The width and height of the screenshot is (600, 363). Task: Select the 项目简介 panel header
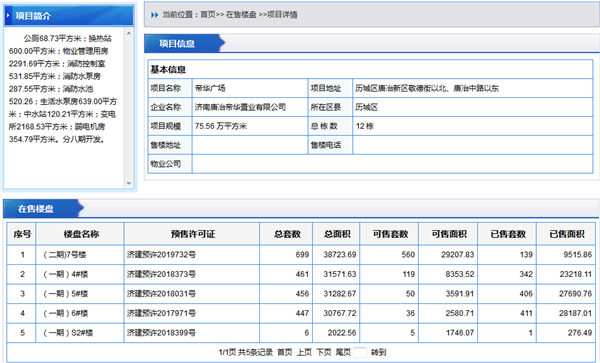pyautogui.click(x=69, y=16)
